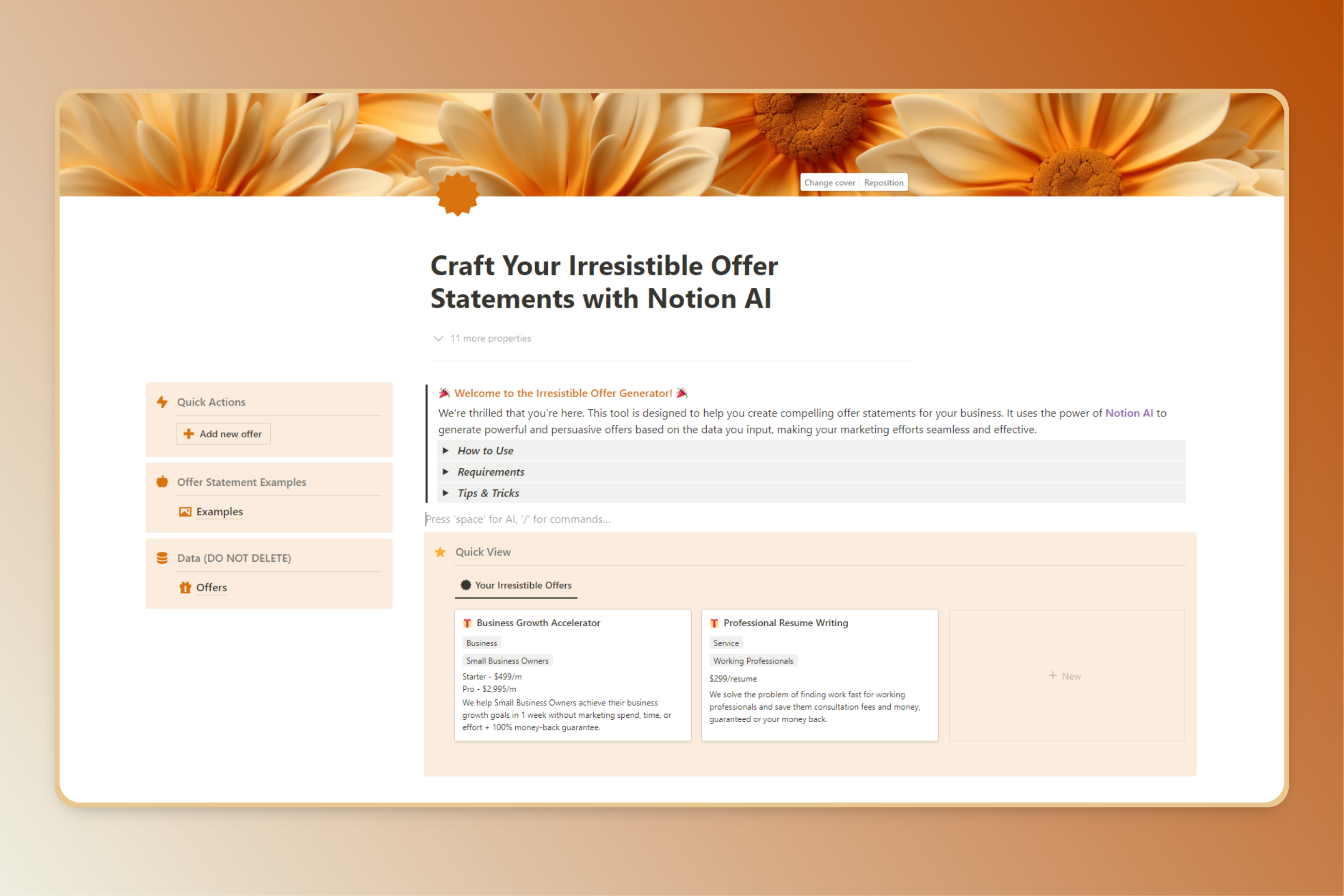
Task: Click the gift icon on Professional Resume Writing
Action: [714, 623]
